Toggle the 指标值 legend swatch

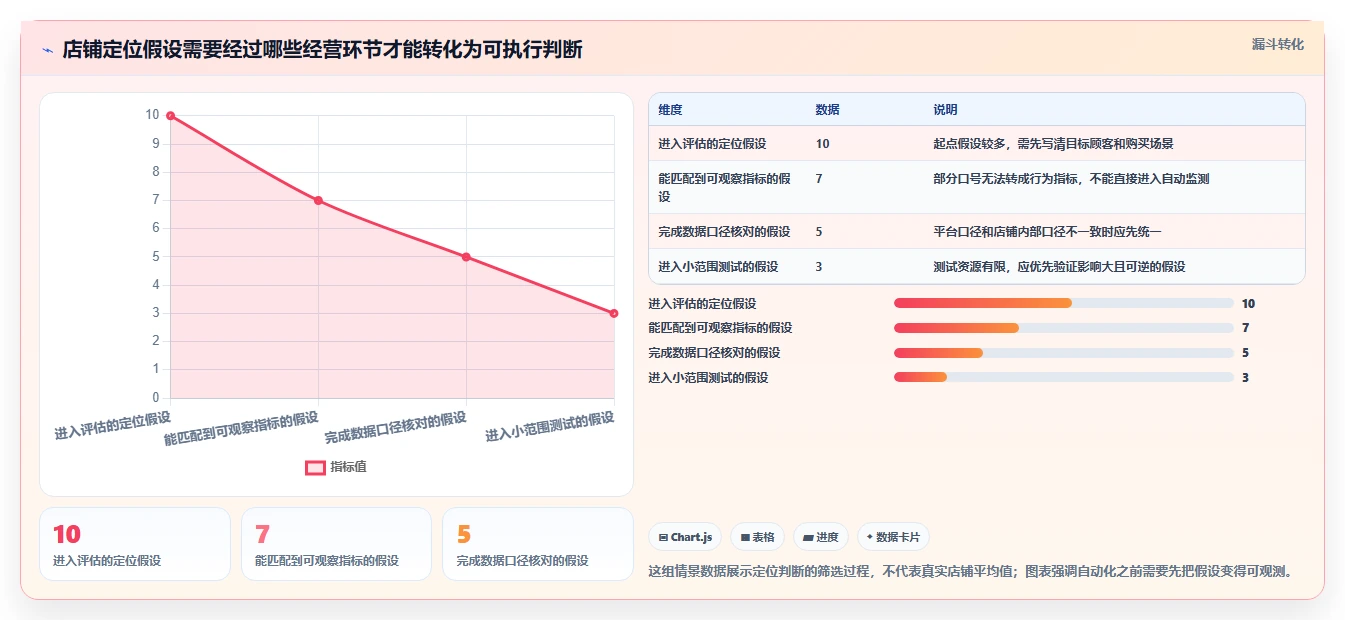[315, 467]
